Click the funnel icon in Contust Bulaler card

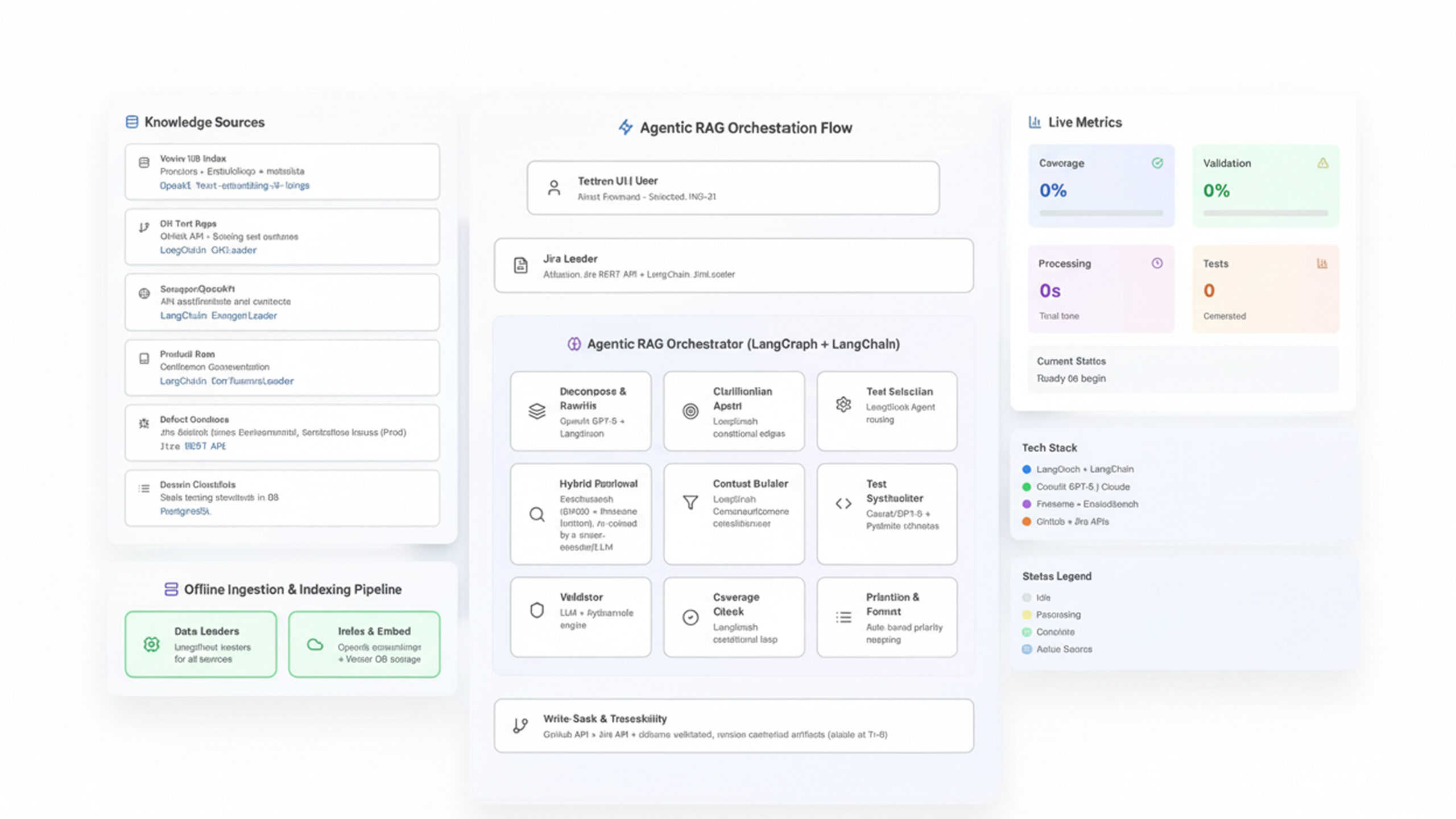click(690, 502)
